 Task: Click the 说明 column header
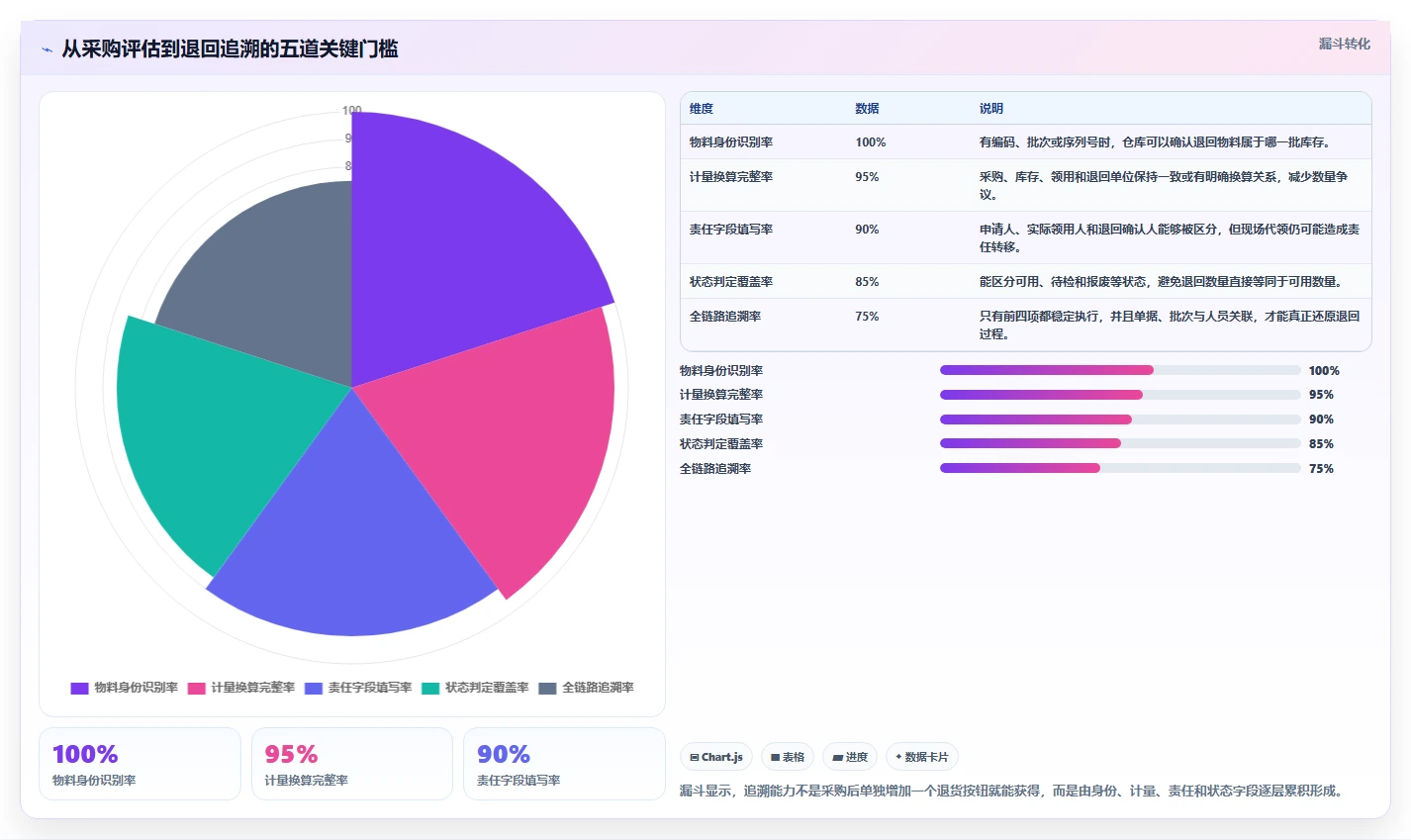point(990,109)
